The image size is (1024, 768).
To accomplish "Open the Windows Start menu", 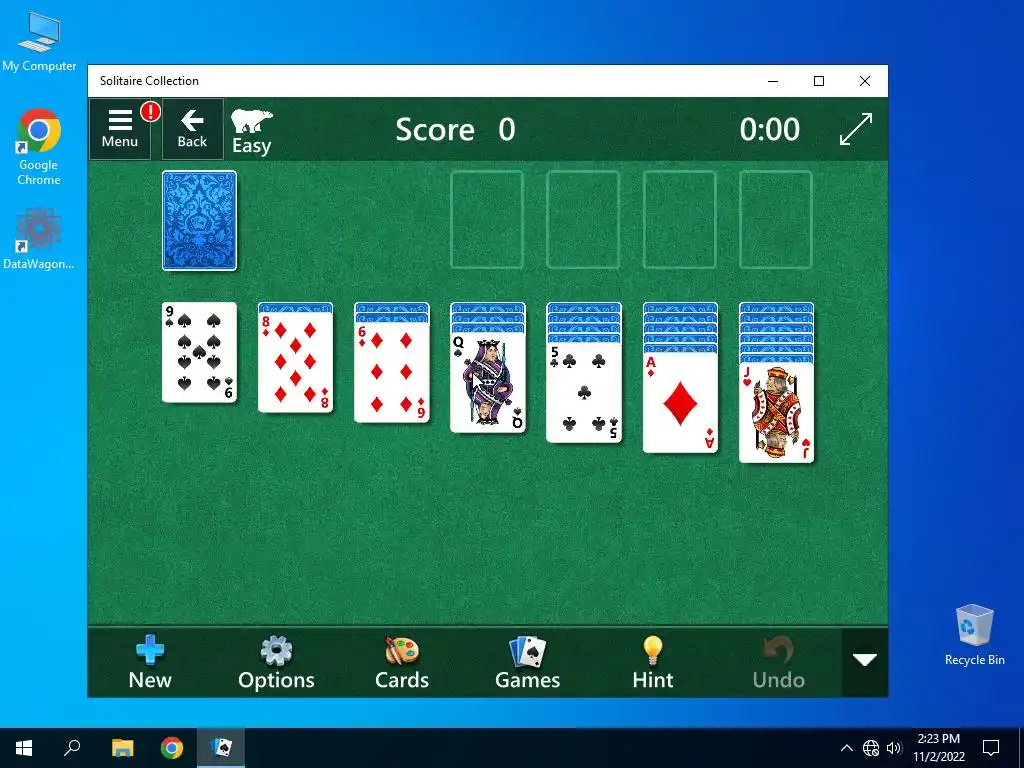I will coord(24,748).
